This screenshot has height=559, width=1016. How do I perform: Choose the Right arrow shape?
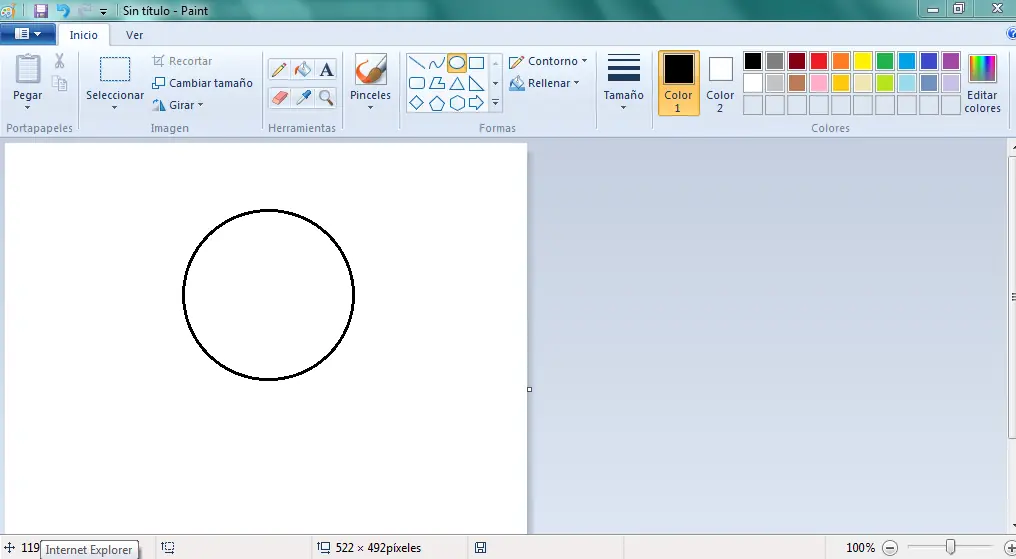pos(476,103)
